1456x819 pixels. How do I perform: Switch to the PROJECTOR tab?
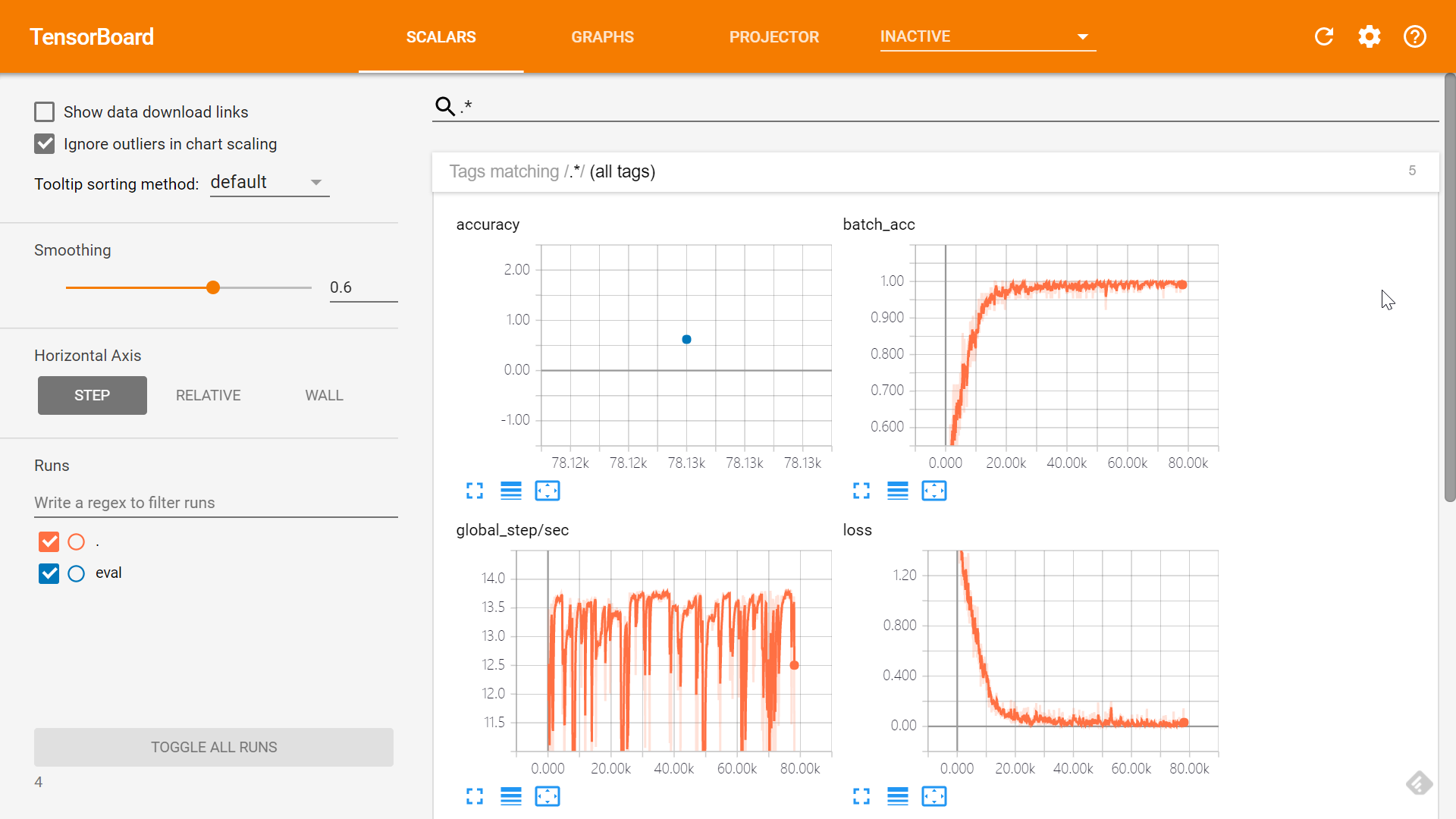coord(773,36)
